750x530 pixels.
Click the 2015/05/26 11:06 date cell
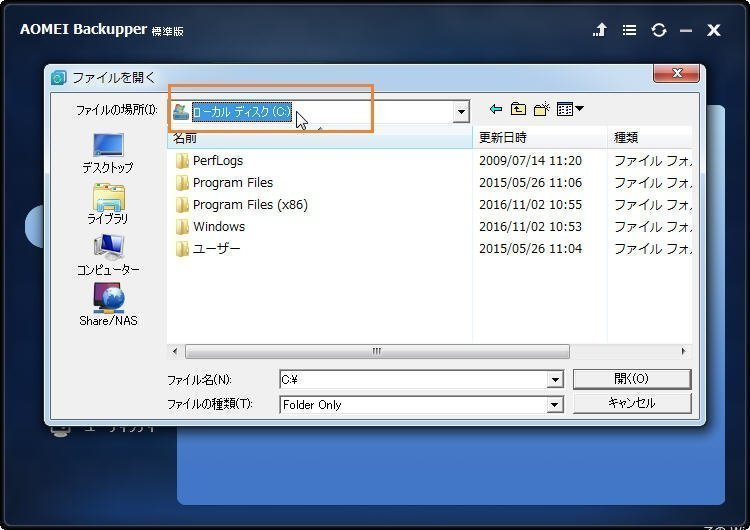530,183
